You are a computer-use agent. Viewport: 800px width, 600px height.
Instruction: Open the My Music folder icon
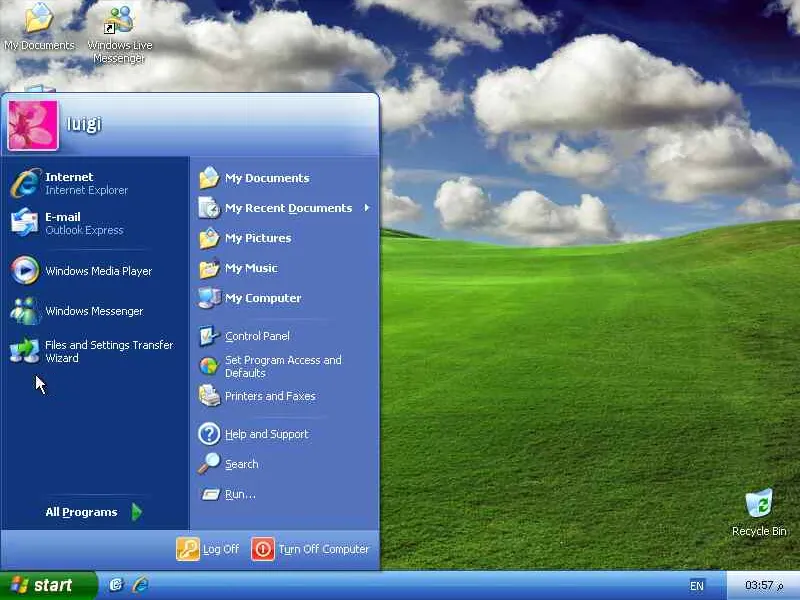[x=209, y=268]
